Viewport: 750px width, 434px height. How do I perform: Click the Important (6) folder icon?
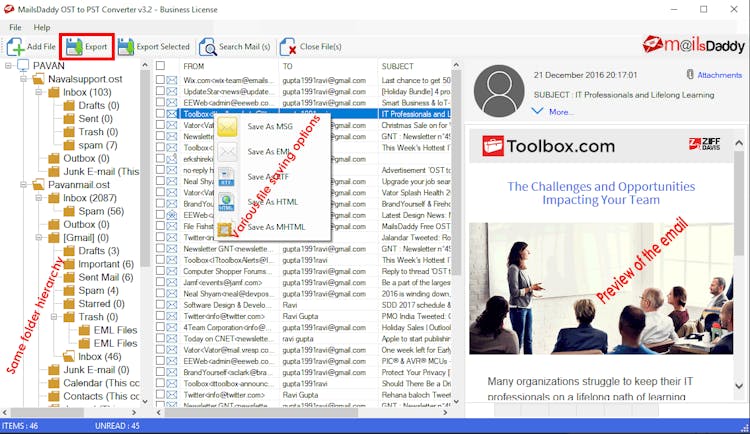tap(69, 264)
